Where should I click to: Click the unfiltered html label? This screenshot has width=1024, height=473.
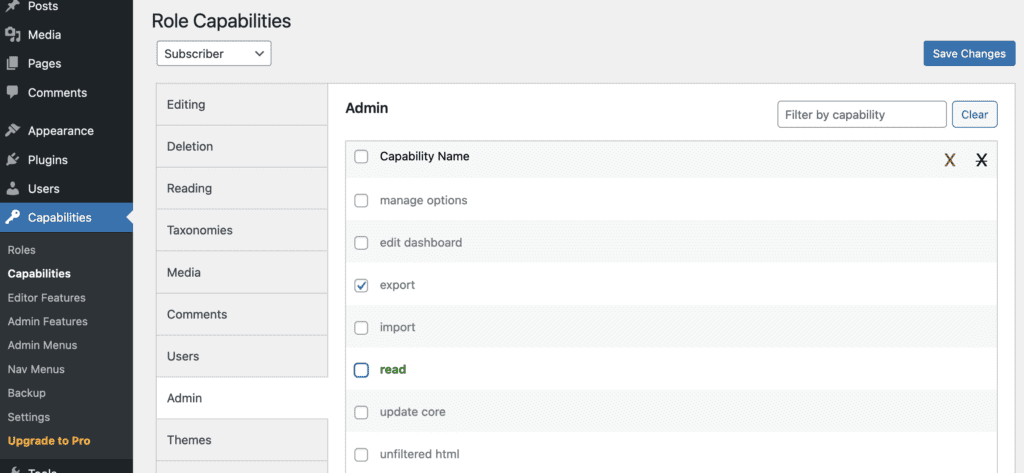[x=419, y=454]
